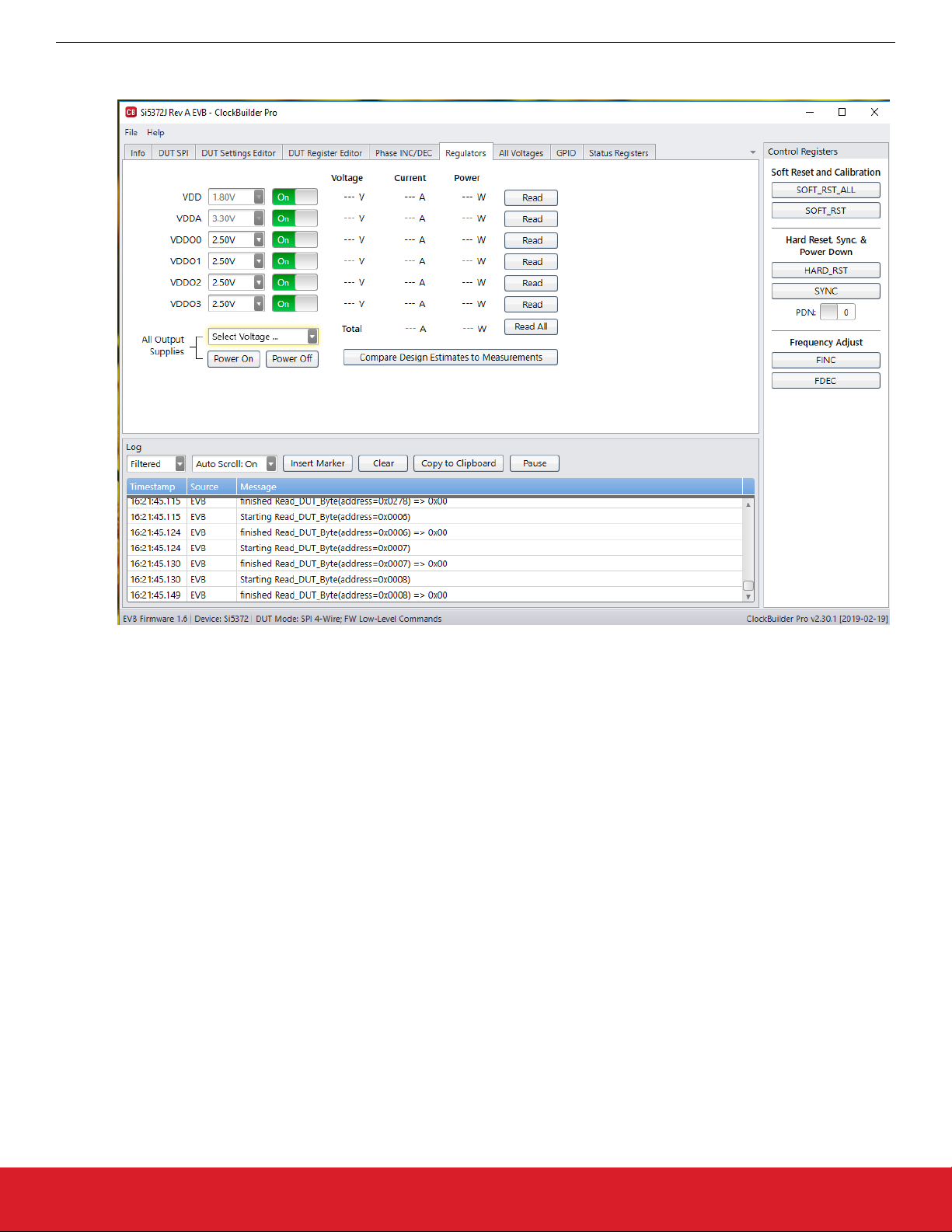Pause the log

coord(535,463)
